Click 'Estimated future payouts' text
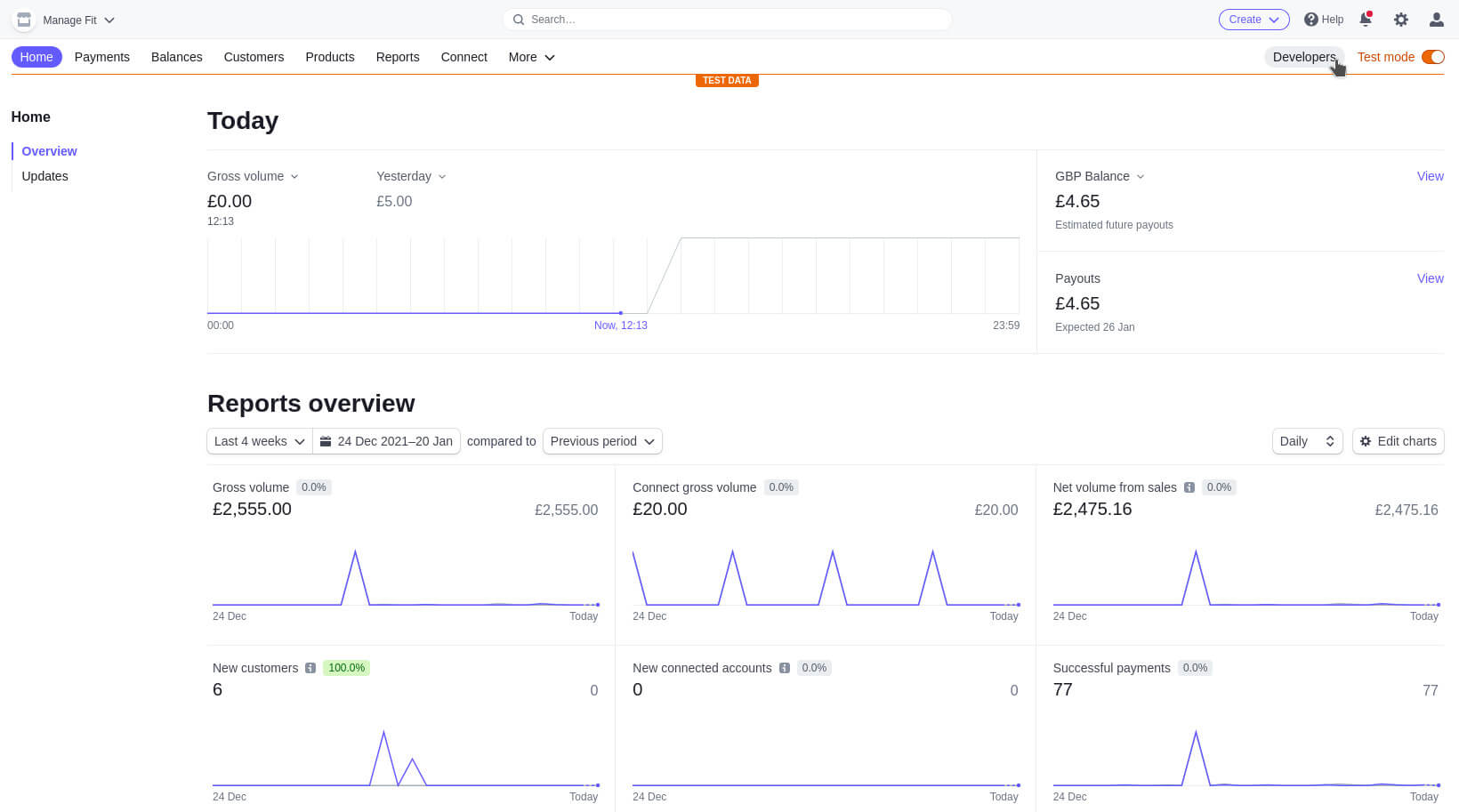1459x812 pixels. click(1114, 225)
